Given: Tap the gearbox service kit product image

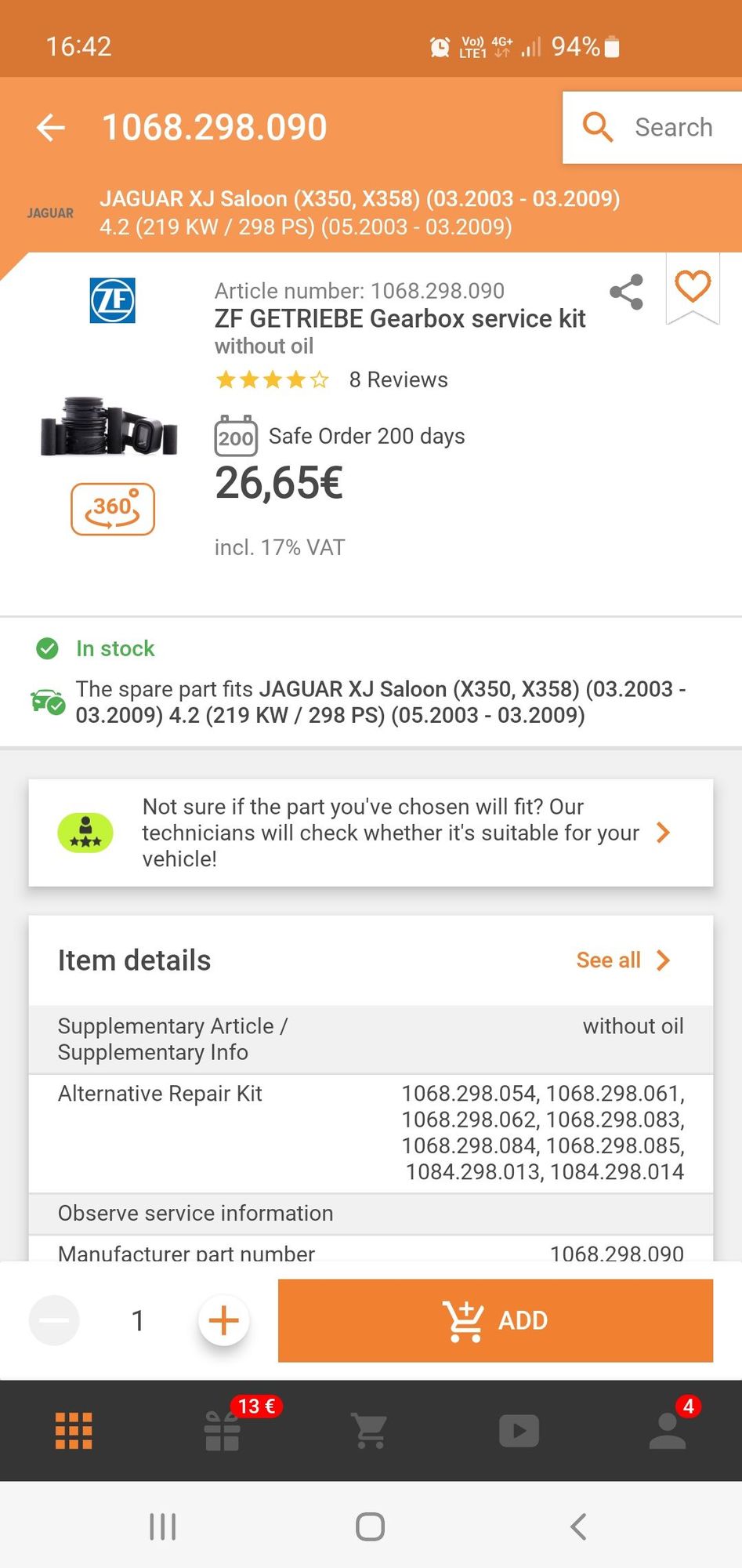Looking at the screenshot, I should pyautogui.click(x=110, y=427).
